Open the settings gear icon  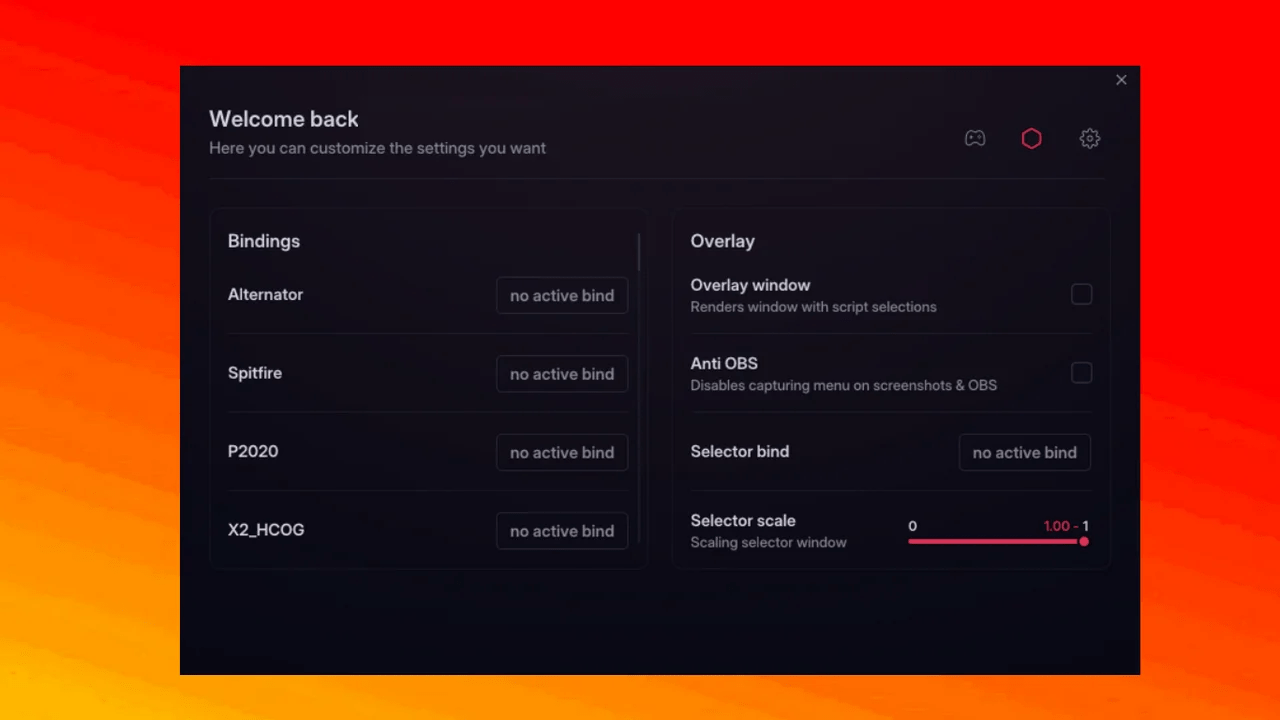tap(1090, 139)
